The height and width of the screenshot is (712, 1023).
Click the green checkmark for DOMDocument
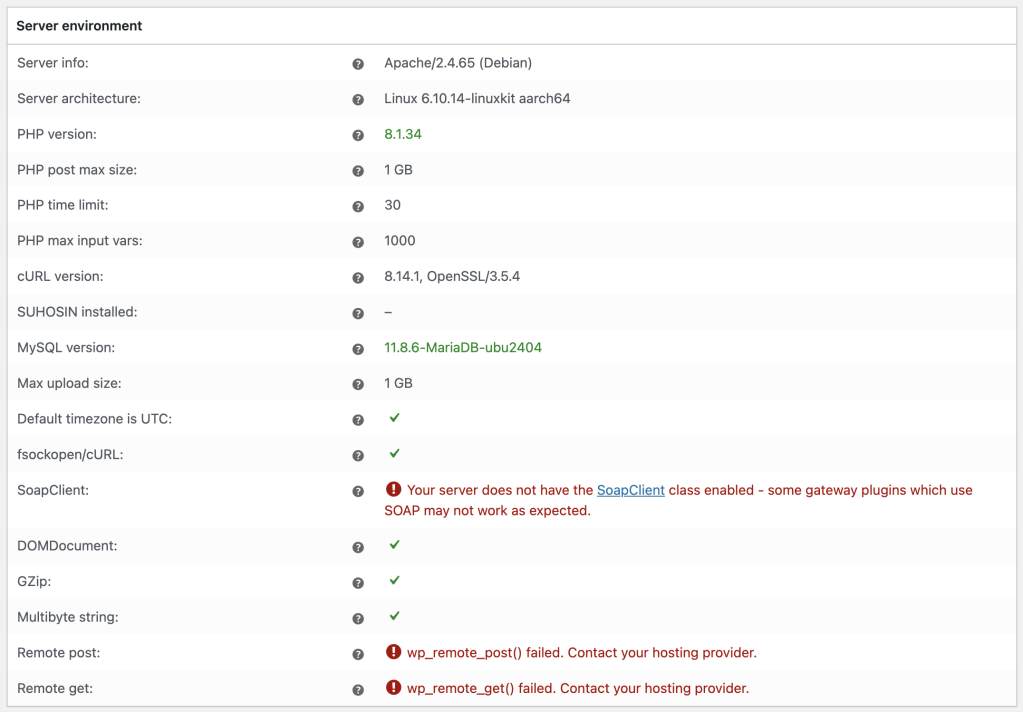pos(395,545)
